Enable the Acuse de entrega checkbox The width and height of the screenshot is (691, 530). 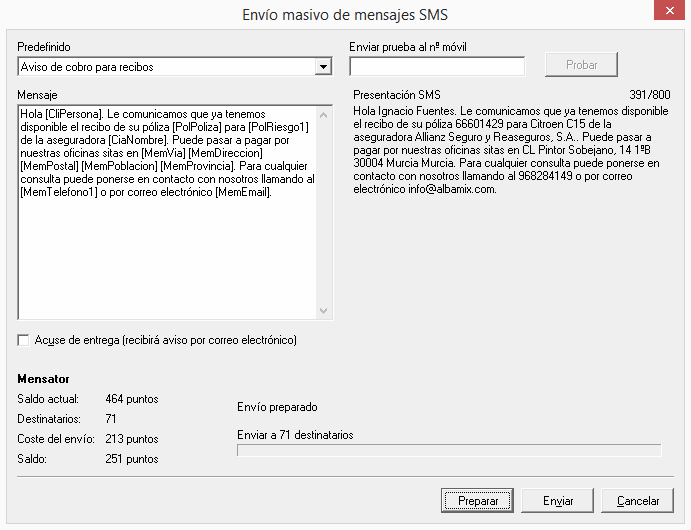[23, 340]
